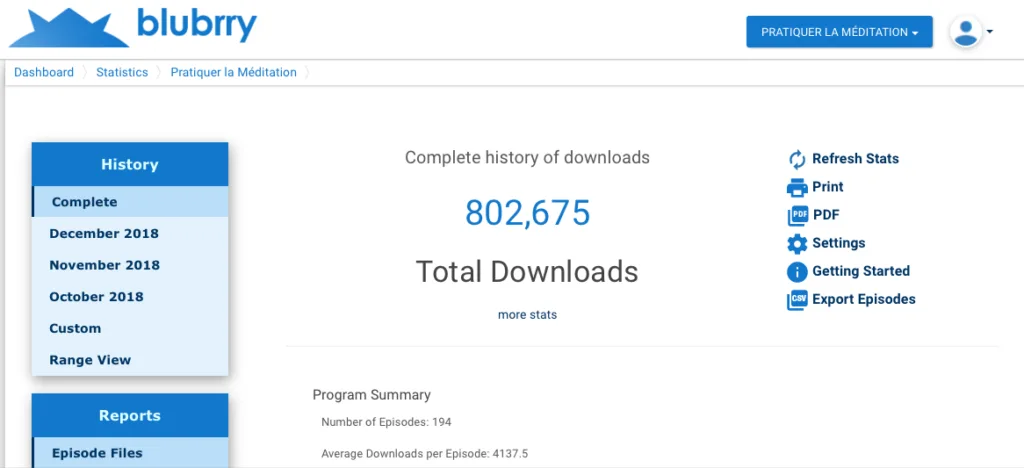Click the Print text link
Viewport: 1024px width, 468px height.
pos(827,187)
